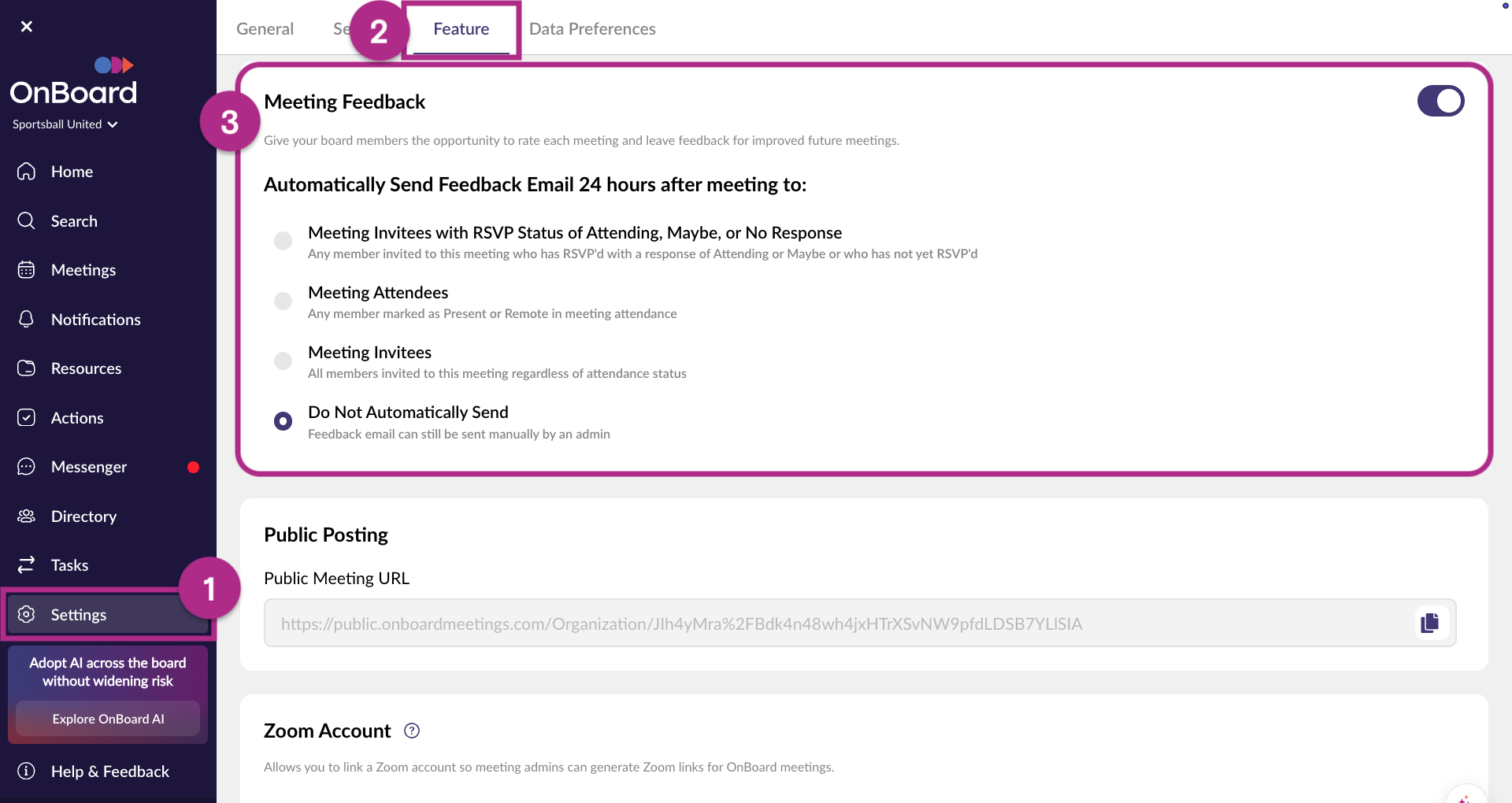Copy the Public Meeting URL using the copy icon

[1430, 623]
